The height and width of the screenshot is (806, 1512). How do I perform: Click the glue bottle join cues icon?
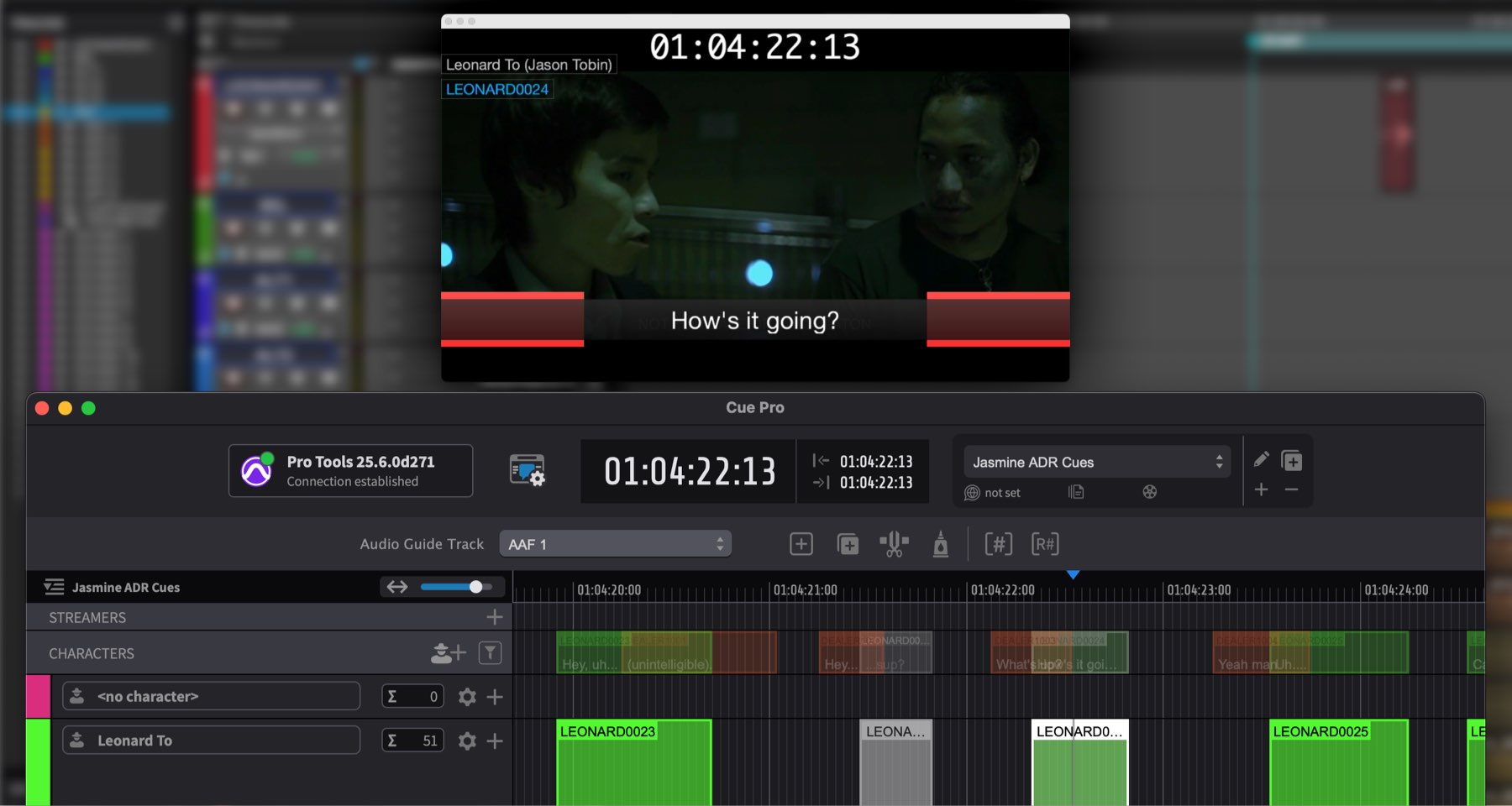coord(941,544)
